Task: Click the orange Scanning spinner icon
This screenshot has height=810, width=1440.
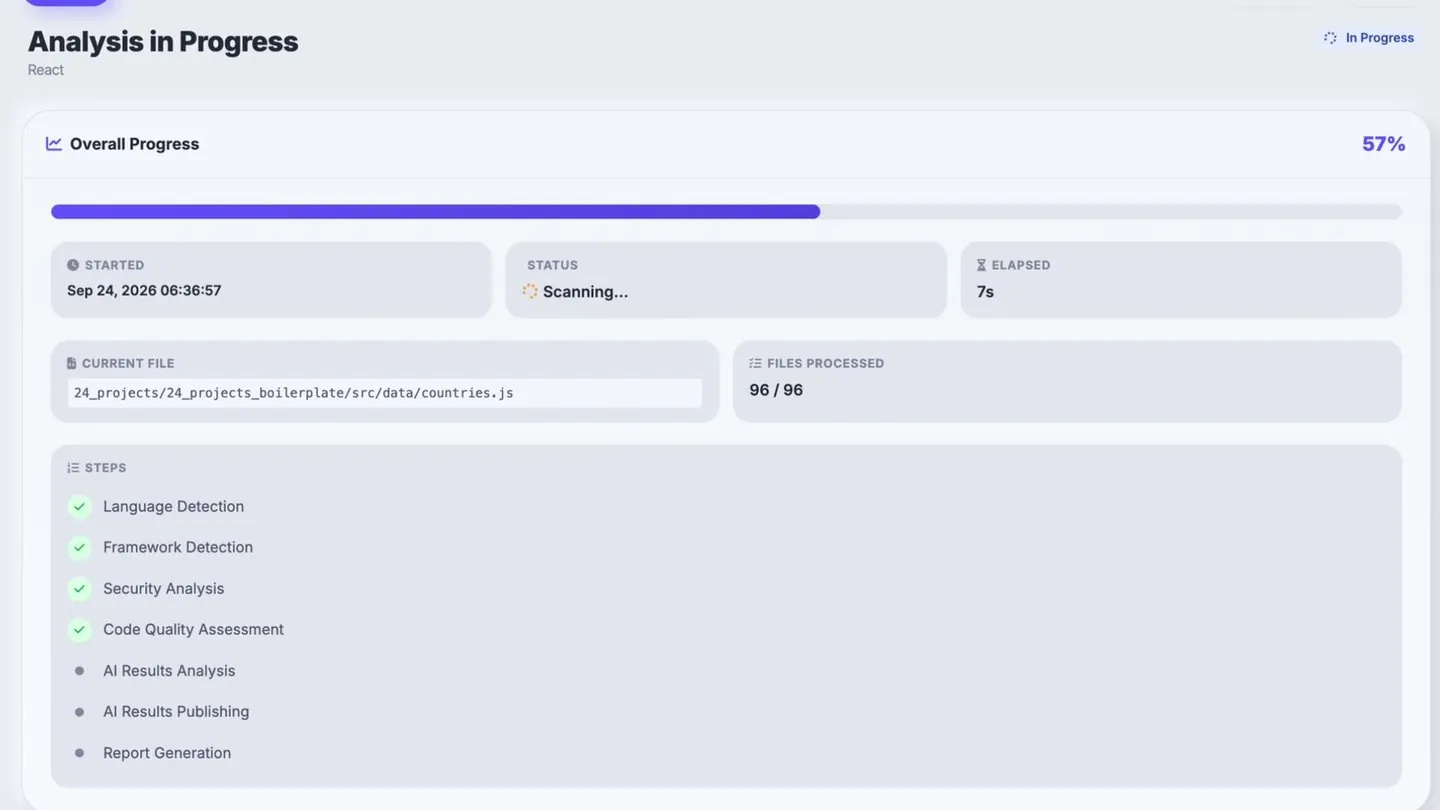Action: point(530,291)
